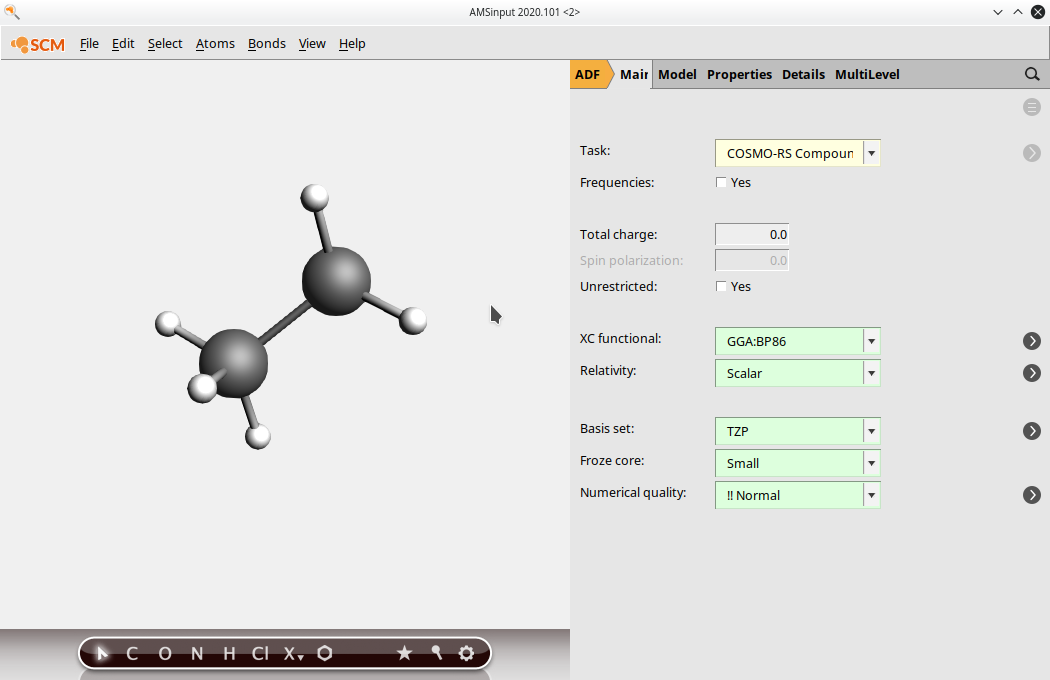Click the Total charge input field

[x=752, y=235]
